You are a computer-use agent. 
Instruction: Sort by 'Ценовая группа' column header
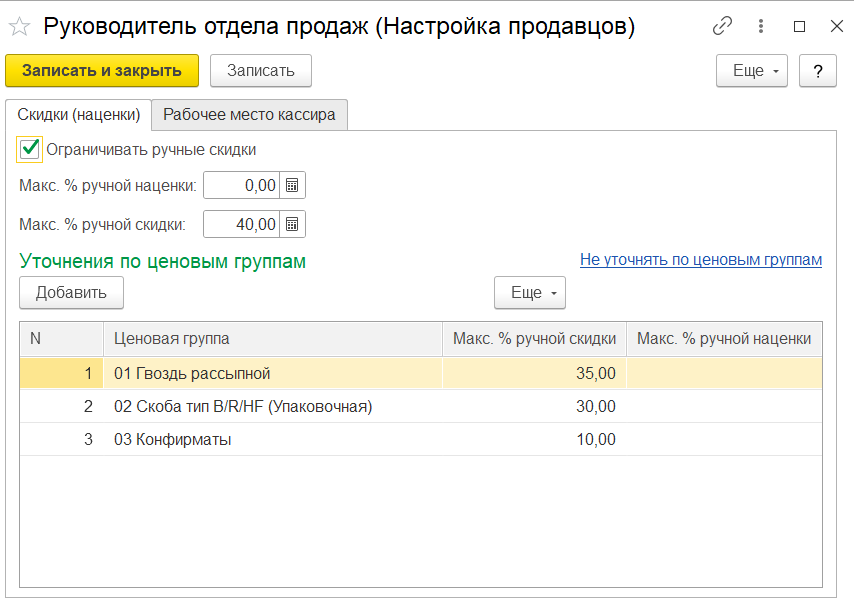coord(272,339)
